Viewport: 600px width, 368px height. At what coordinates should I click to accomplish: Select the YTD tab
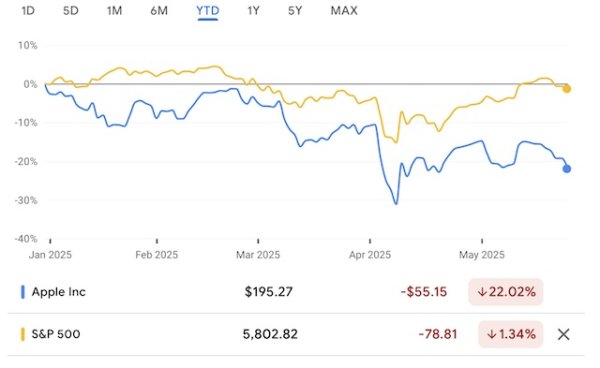[x=208, y=11]
